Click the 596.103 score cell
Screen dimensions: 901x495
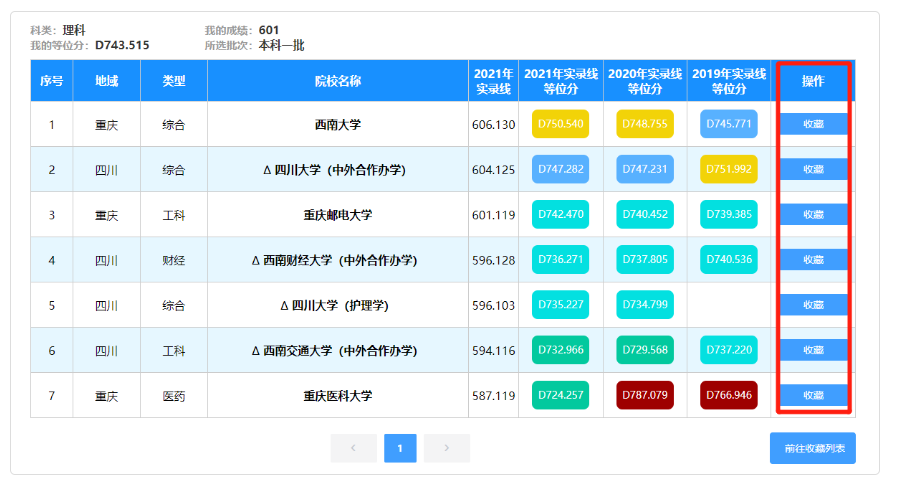coord(494,305)
